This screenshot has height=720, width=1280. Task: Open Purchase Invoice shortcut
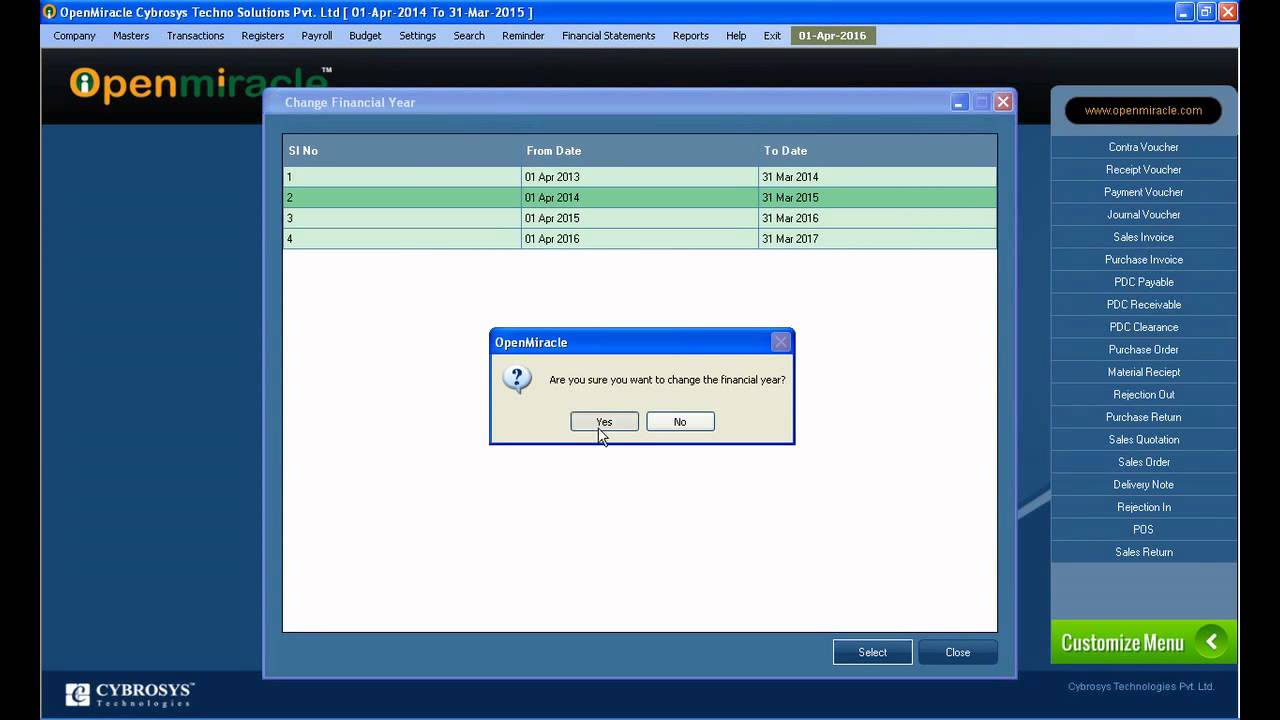point(1143,260)
